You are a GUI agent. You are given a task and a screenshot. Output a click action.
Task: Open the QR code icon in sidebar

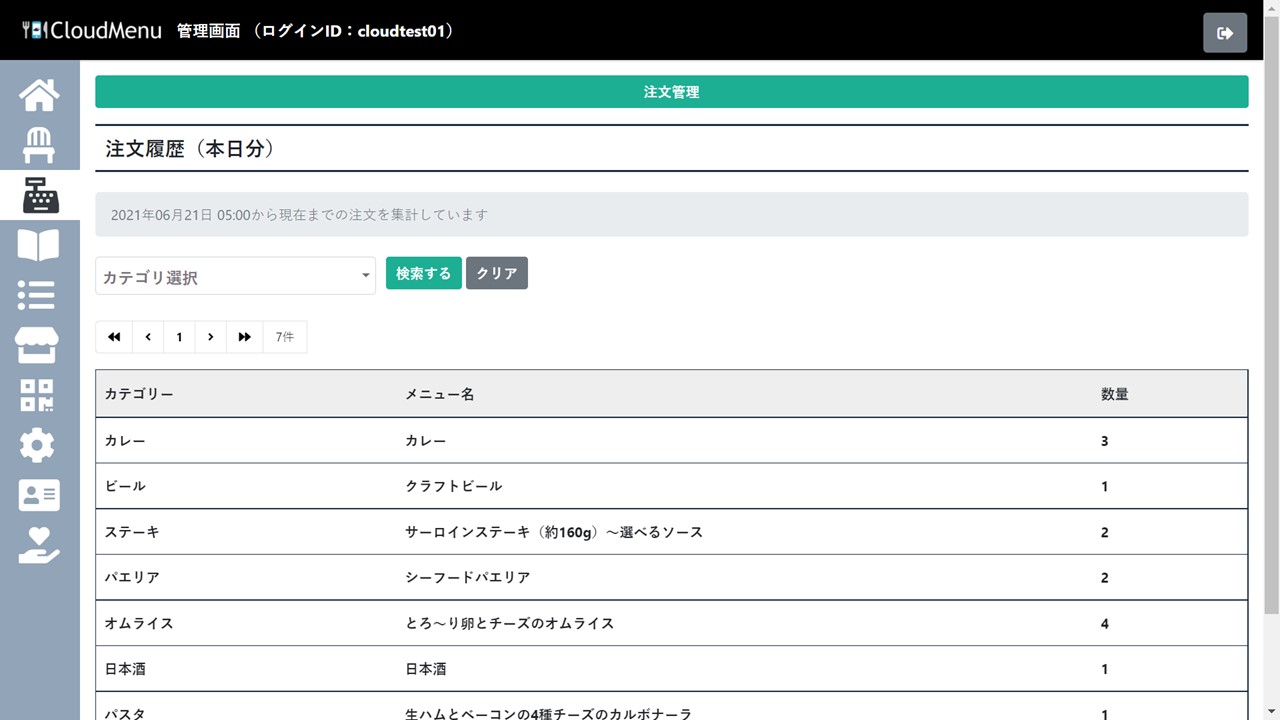point(37,395)
